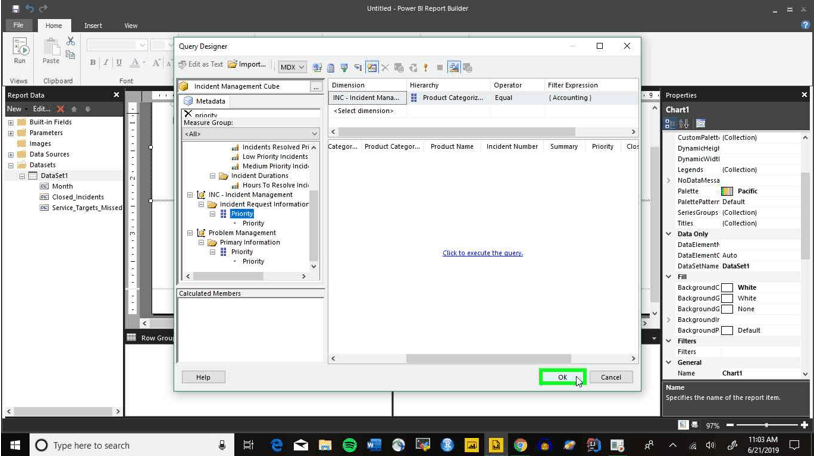Screen dimensions: 816x457
Task: Open the File menu
Action: 18,25
